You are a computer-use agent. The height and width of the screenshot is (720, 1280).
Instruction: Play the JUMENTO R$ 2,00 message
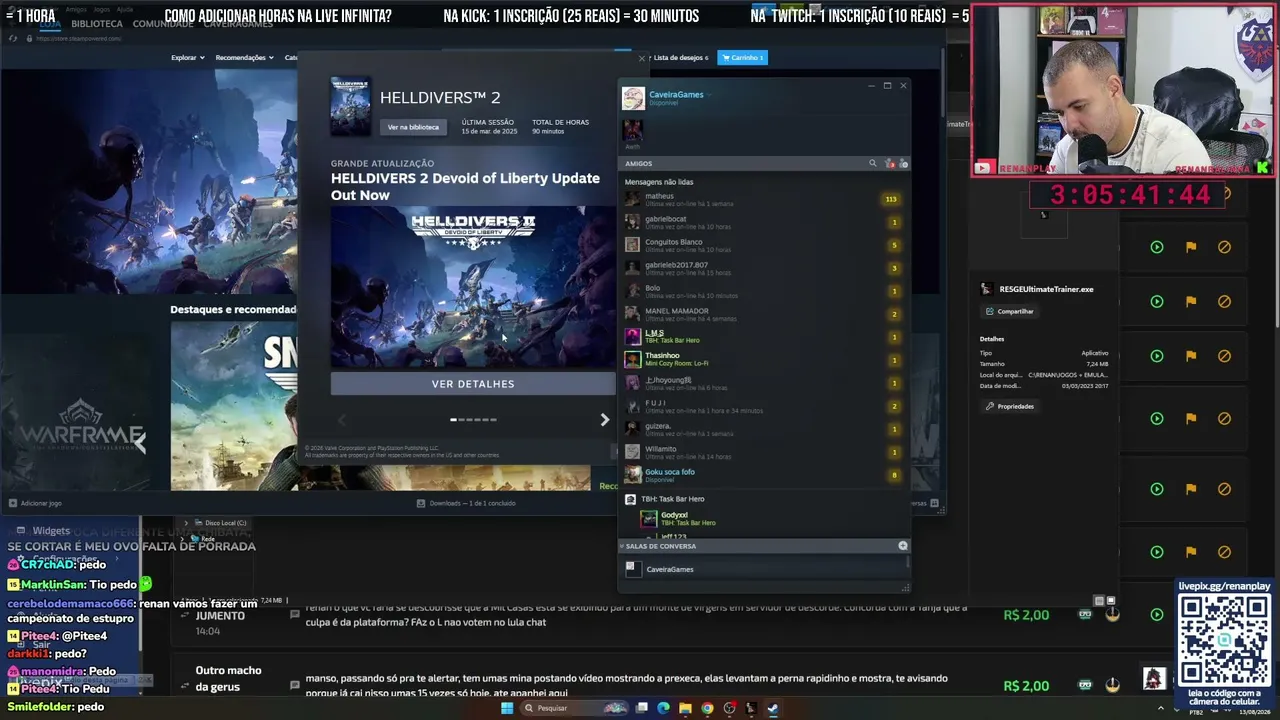[x=1157, y=615]
